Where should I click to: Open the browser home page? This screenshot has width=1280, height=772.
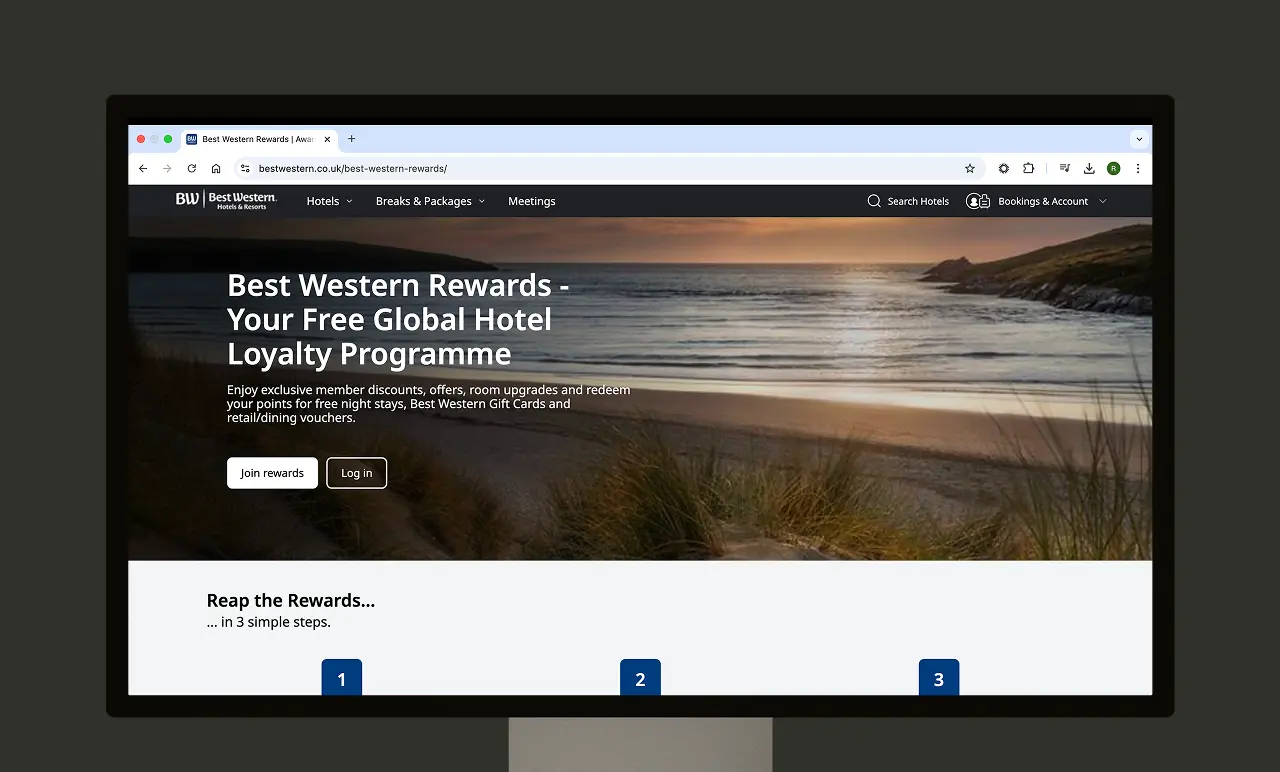click(x=216, y=169)
